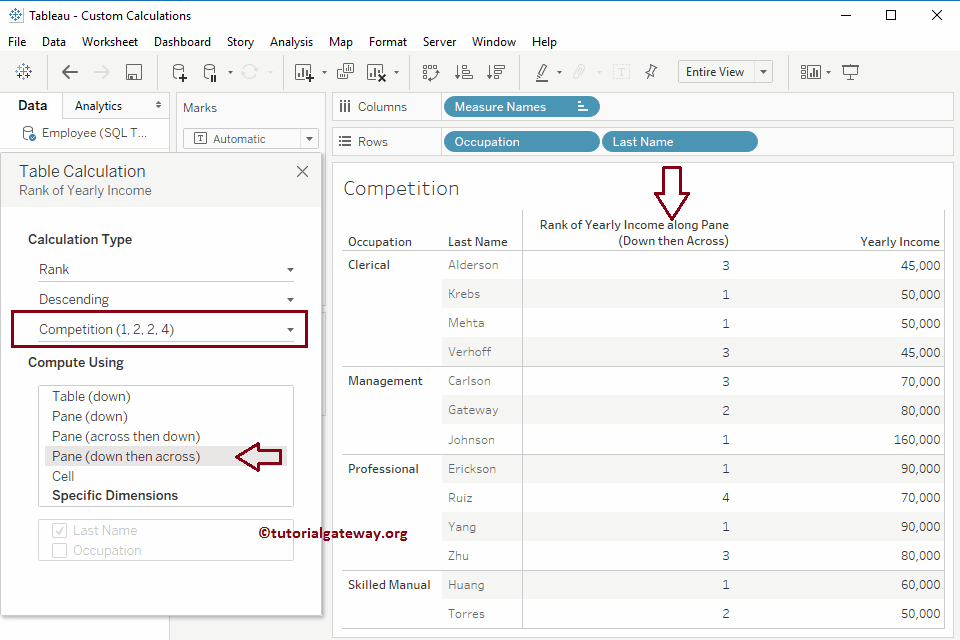Click the Undo back arrow icon
The height and width of the screenshot is (640, 960).
(x=69, y=72)
